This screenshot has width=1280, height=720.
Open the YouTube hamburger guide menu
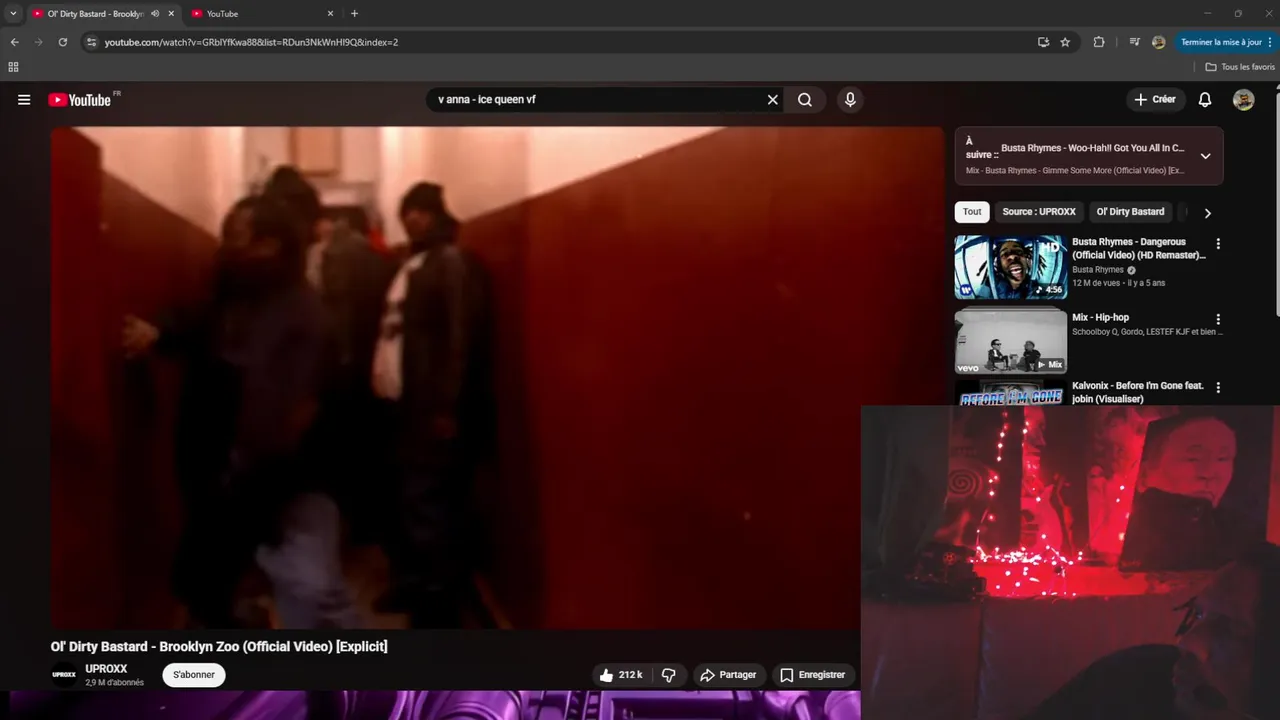click(x=24, y=100)
